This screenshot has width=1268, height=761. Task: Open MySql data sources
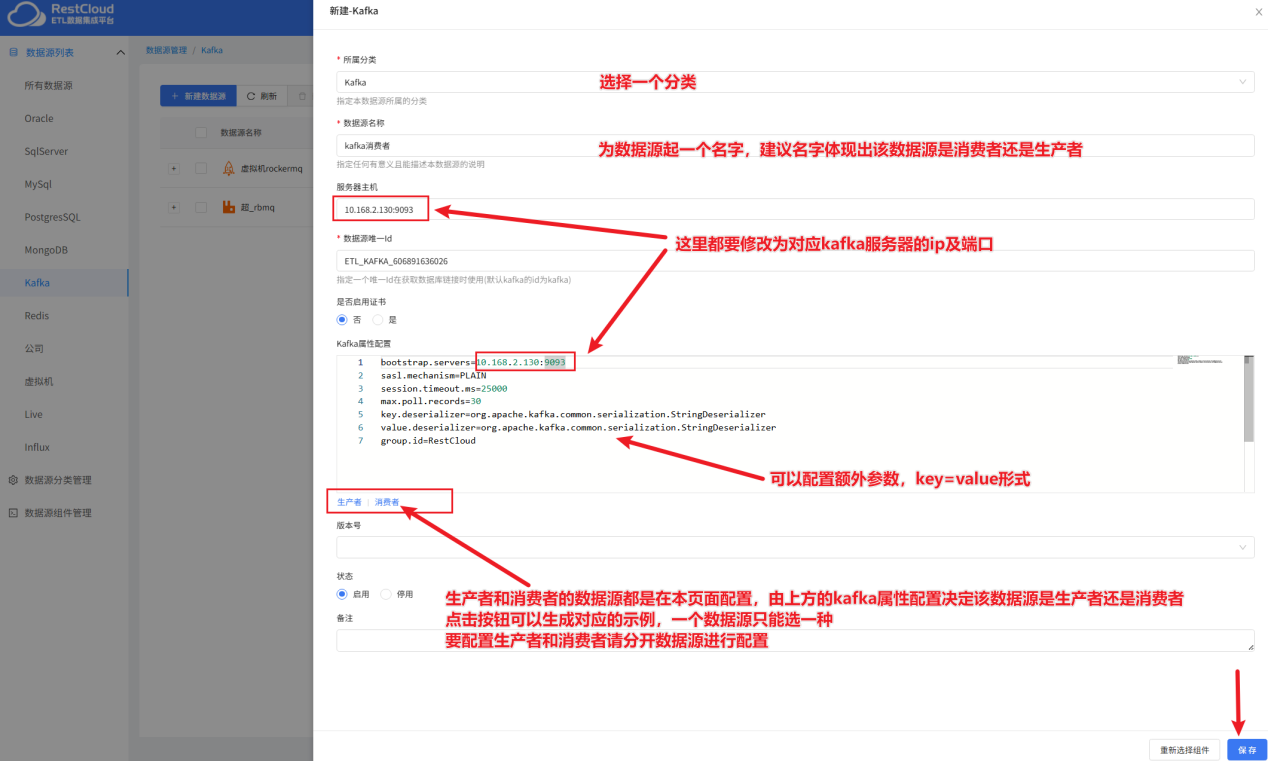38,184
